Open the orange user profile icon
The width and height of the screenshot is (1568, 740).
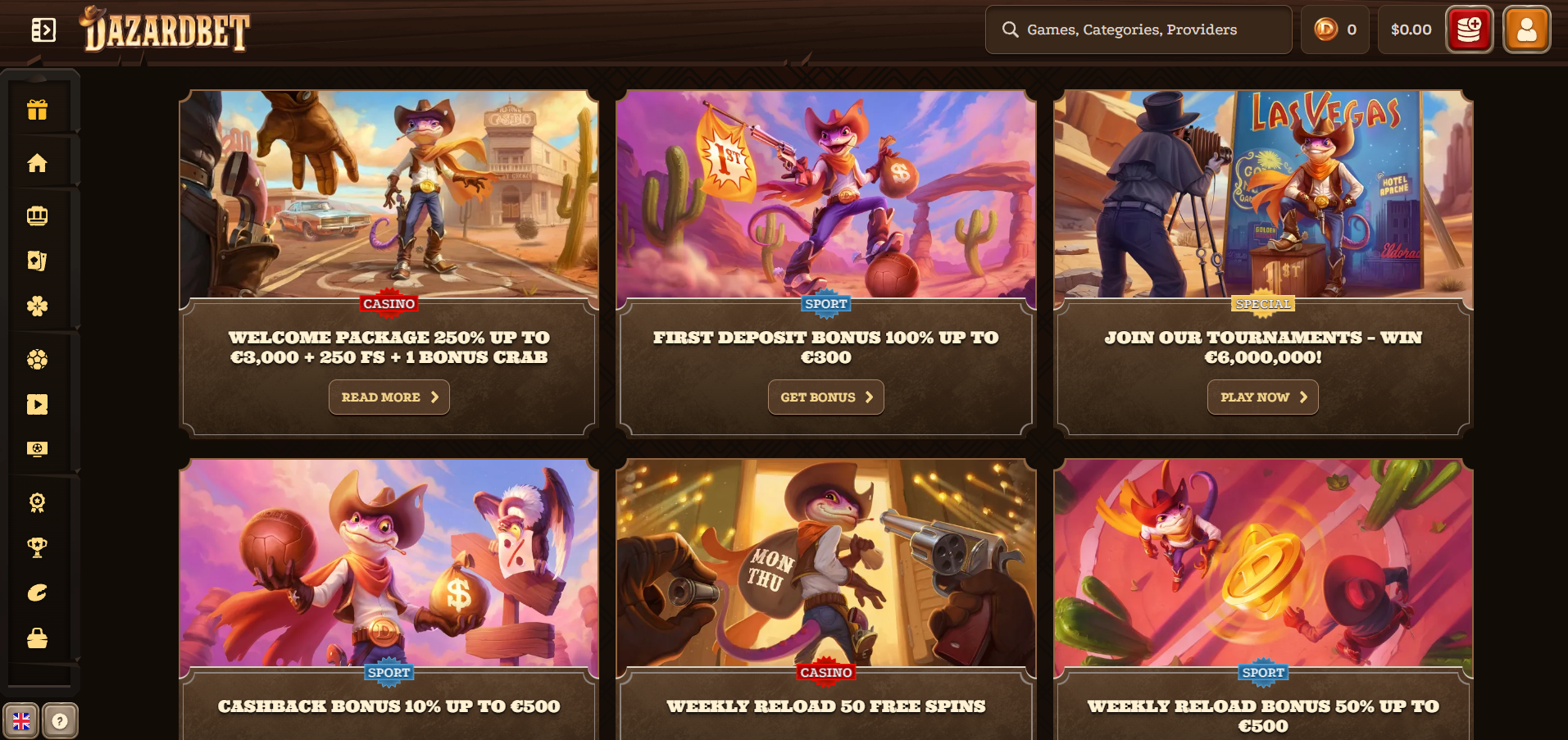click(x=1526, y=30)
